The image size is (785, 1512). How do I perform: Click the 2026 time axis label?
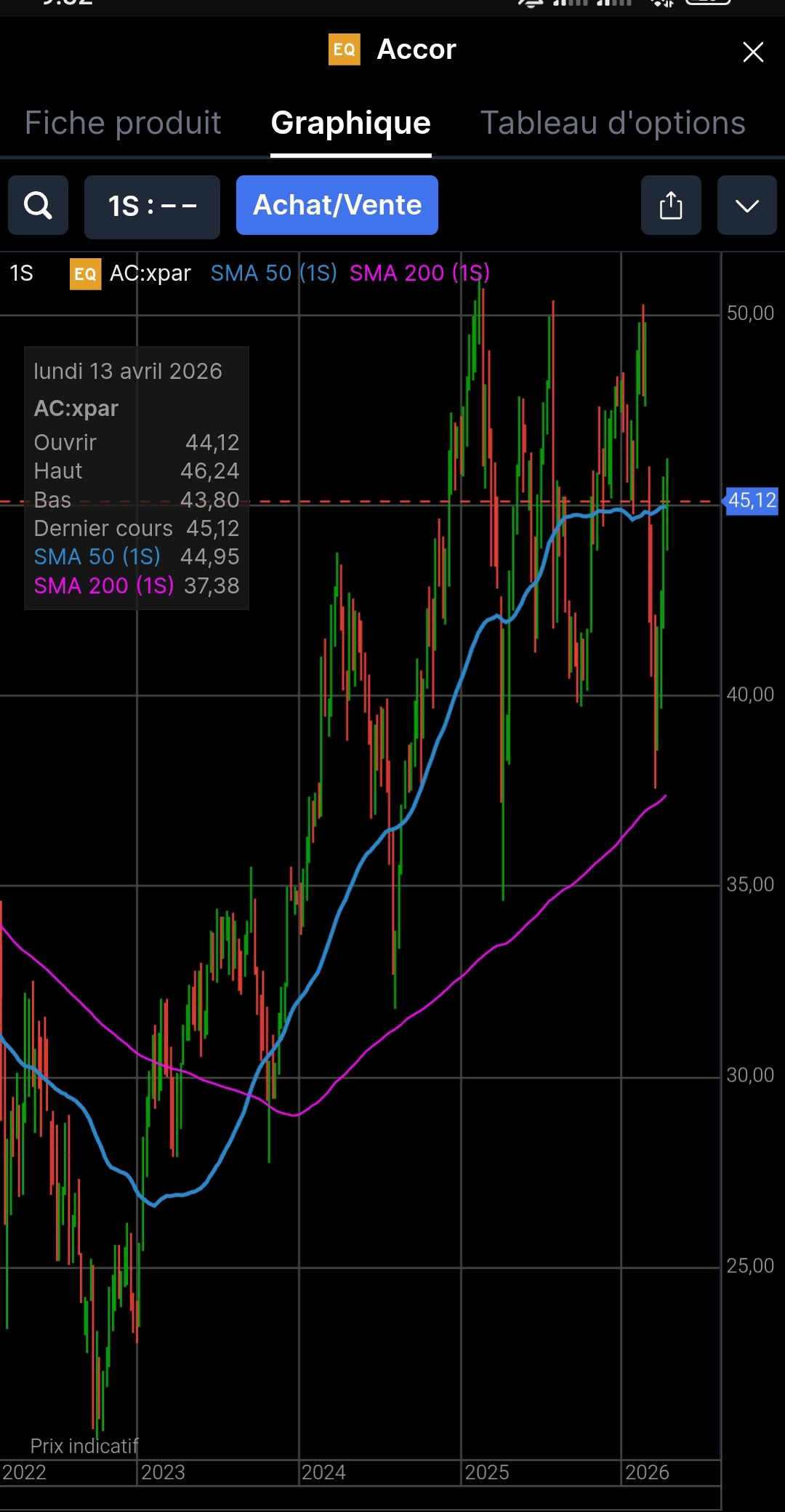(x=647, y=1472)
